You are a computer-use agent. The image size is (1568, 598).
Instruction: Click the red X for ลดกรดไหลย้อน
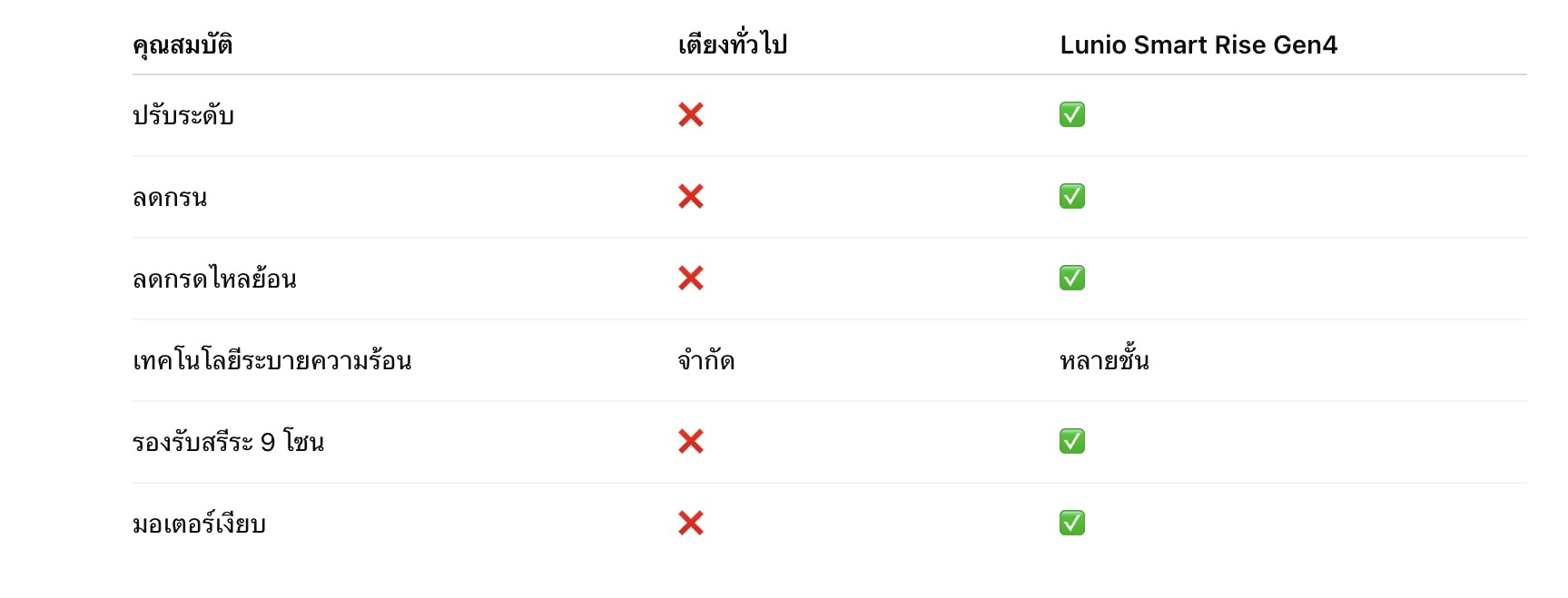(x=690, y=279)
